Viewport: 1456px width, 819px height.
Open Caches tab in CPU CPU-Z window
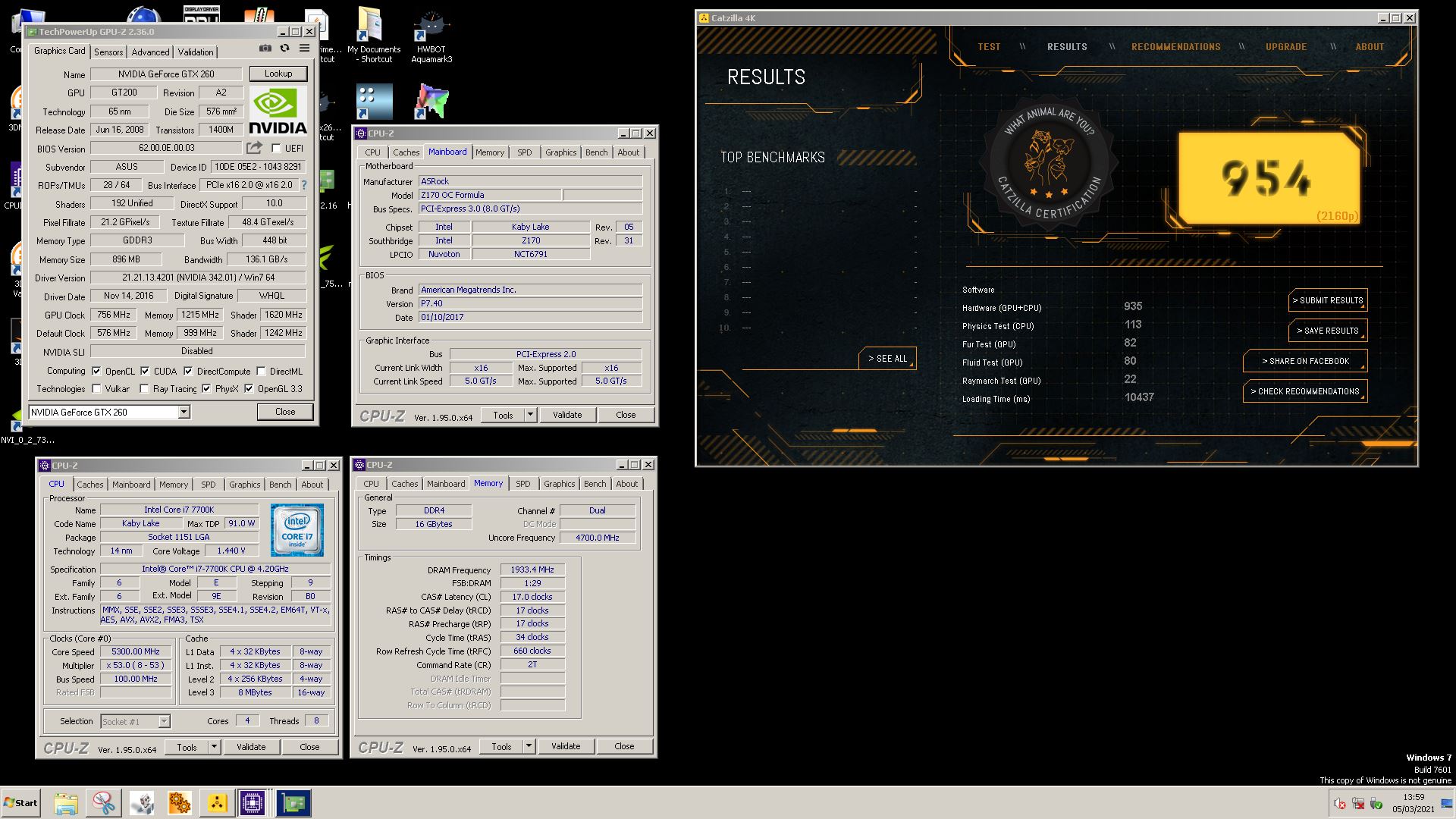coord(89,485)
